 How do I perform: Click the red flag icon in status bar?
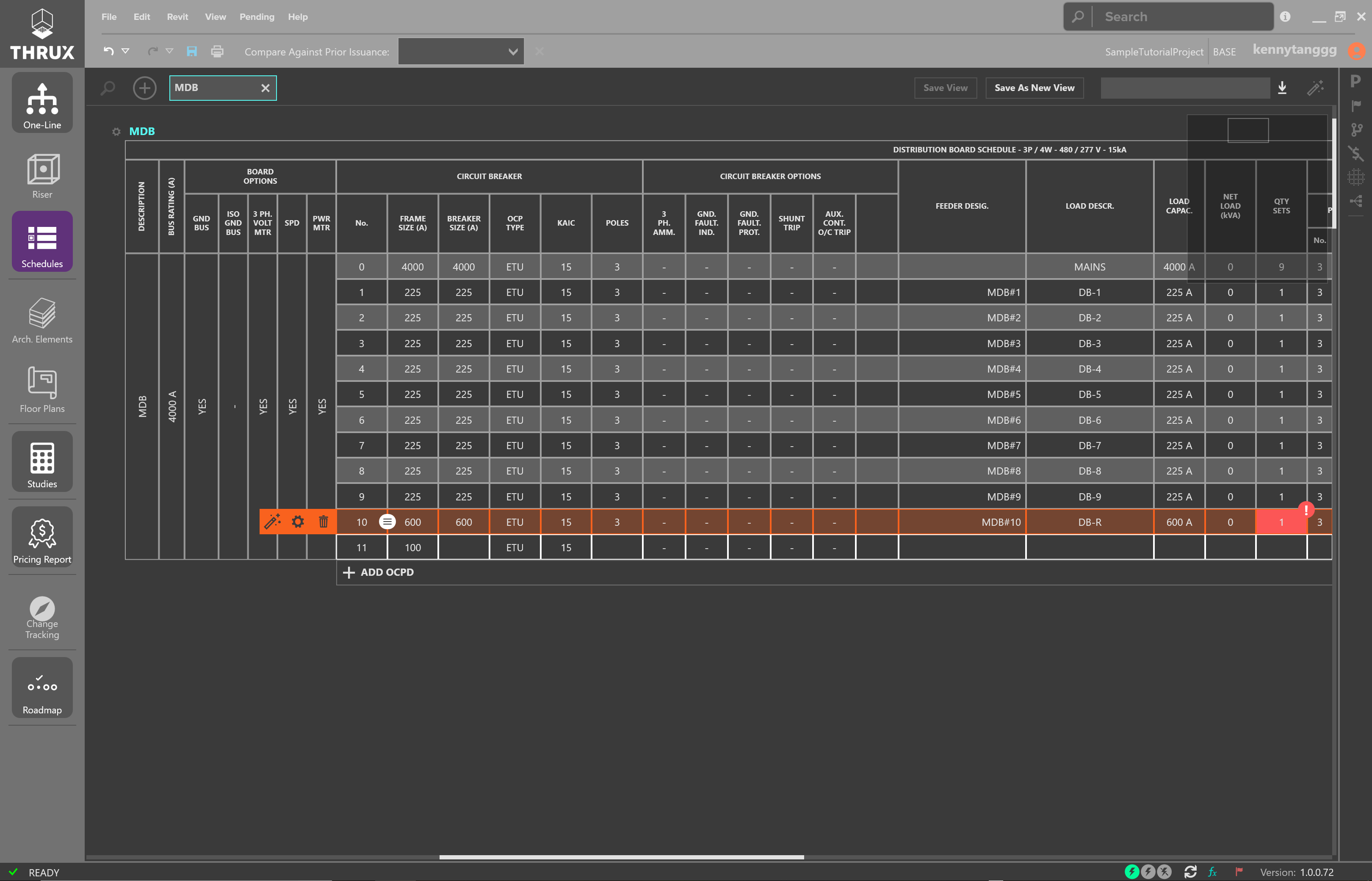tap(1239, 872)
